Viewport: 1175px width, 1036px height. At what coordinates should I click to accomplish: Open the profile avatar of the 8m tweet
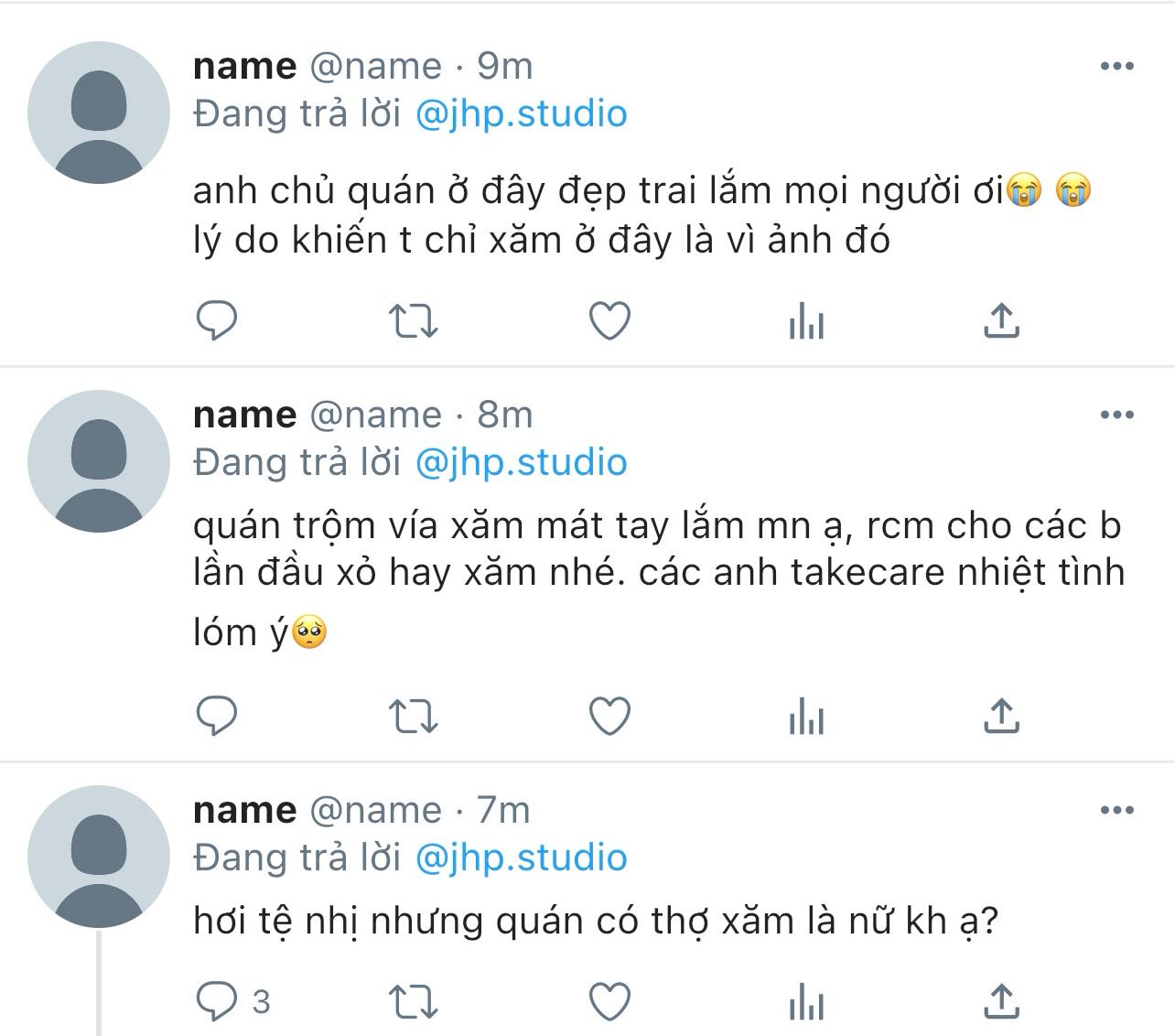coord(99,461)
